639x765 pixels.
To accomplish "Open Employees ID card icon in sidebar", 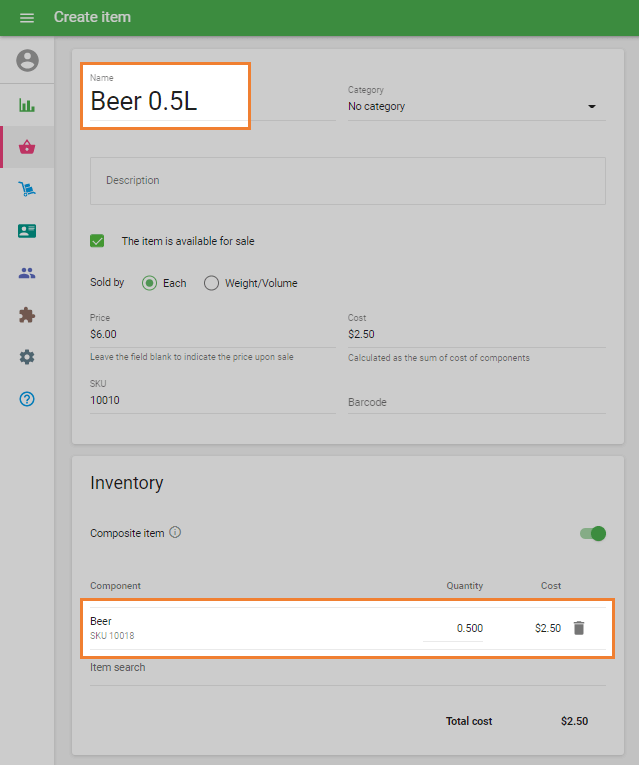I will point(27,231).
